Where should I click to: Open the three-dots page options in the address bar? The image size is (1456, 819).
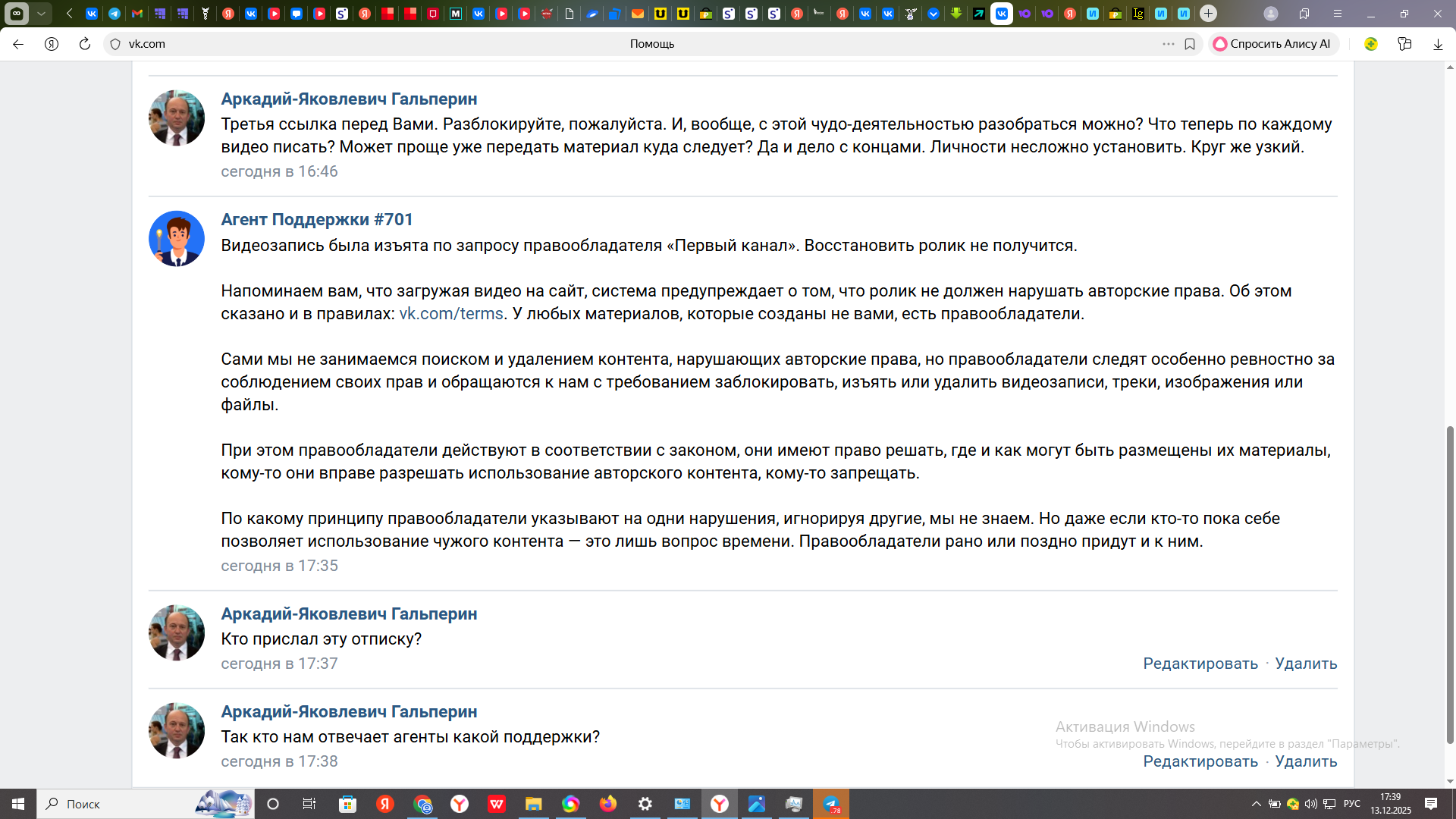pyautogui.click(x=1169, y=44)
